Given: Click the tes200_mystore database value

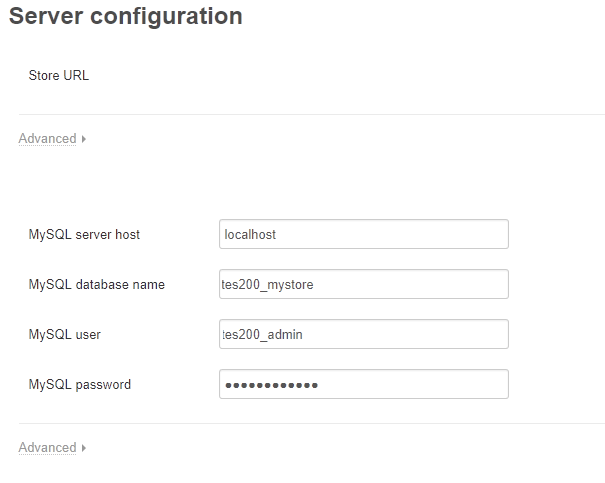Looking at the screenshot, I should tap(267, 285).
